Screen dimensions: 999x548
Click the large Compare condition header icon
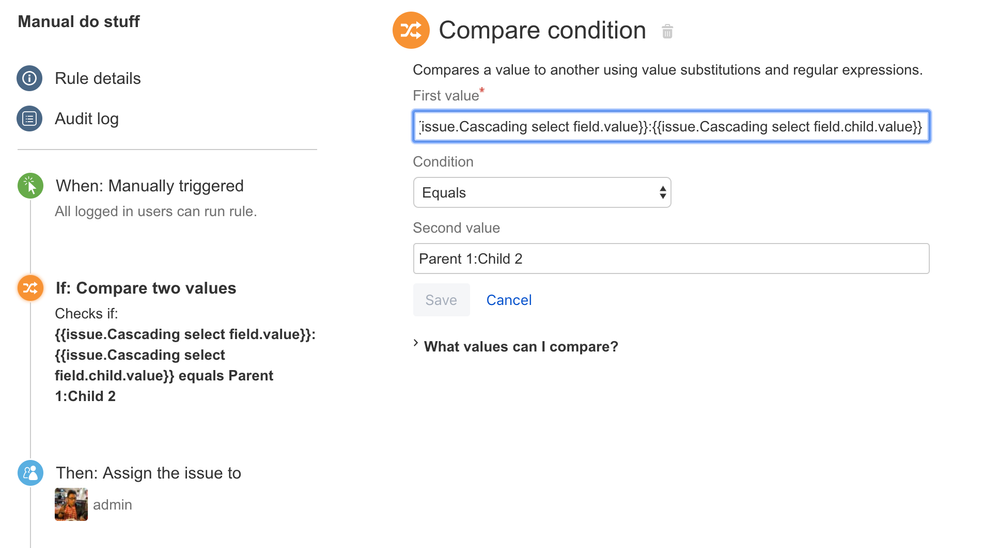tap(411, 30)
